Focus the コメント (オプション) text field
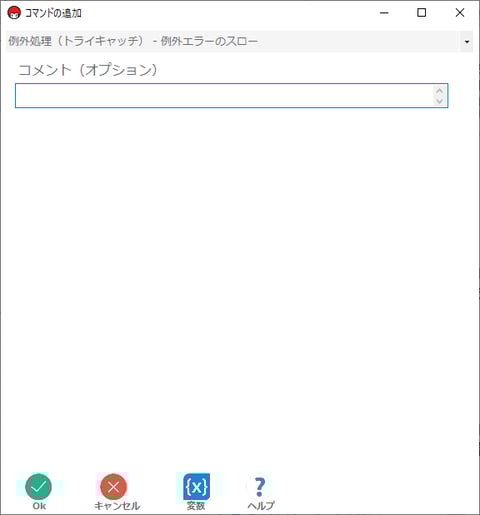The width and height of the screenshot is (480, 515). pyautogui.click(x=231, y=96)
